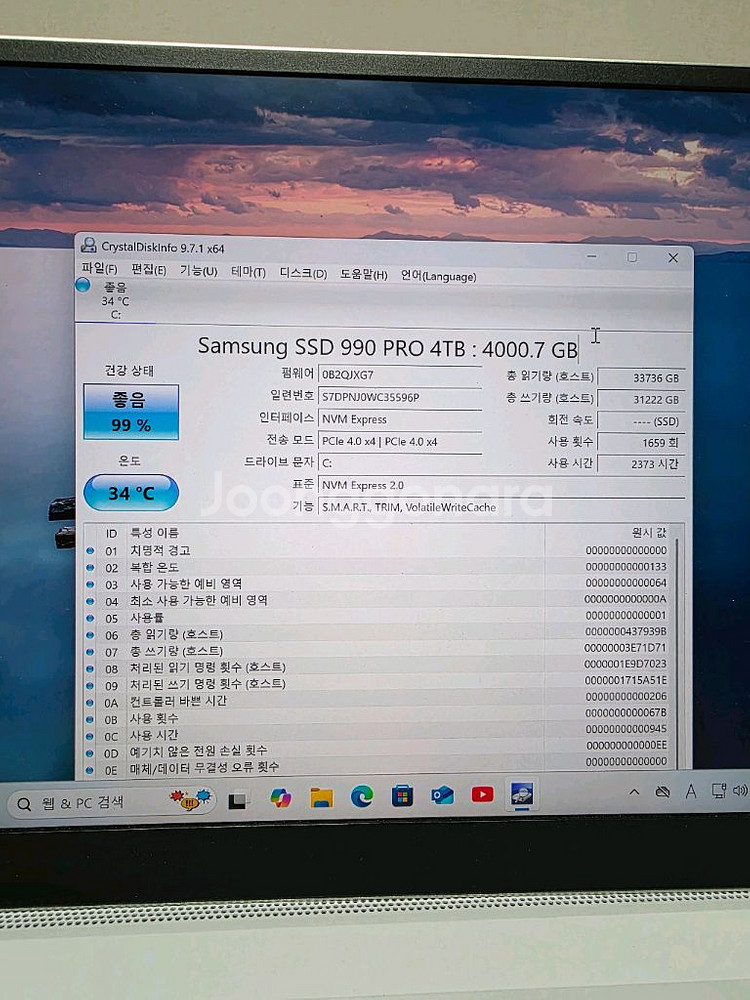Open the 파일(F) menu
This screenshot has height=1000, width=750.
pos(99,268)
